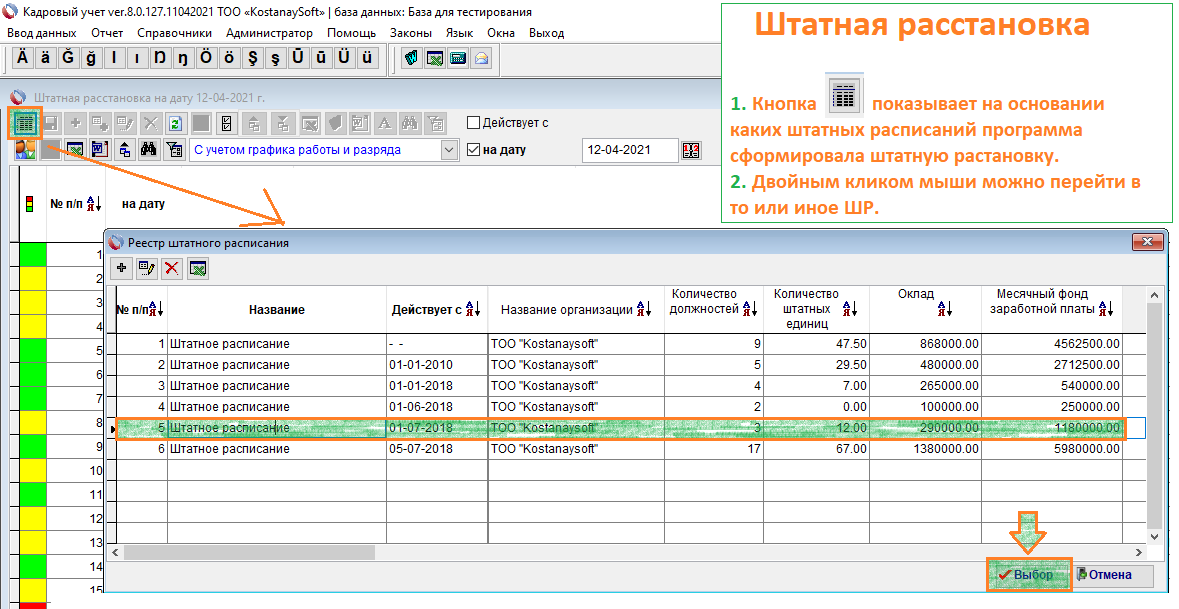Click the refresh icon with green arrows
The width and height of the screenshot is (1179, 609).
175,123
